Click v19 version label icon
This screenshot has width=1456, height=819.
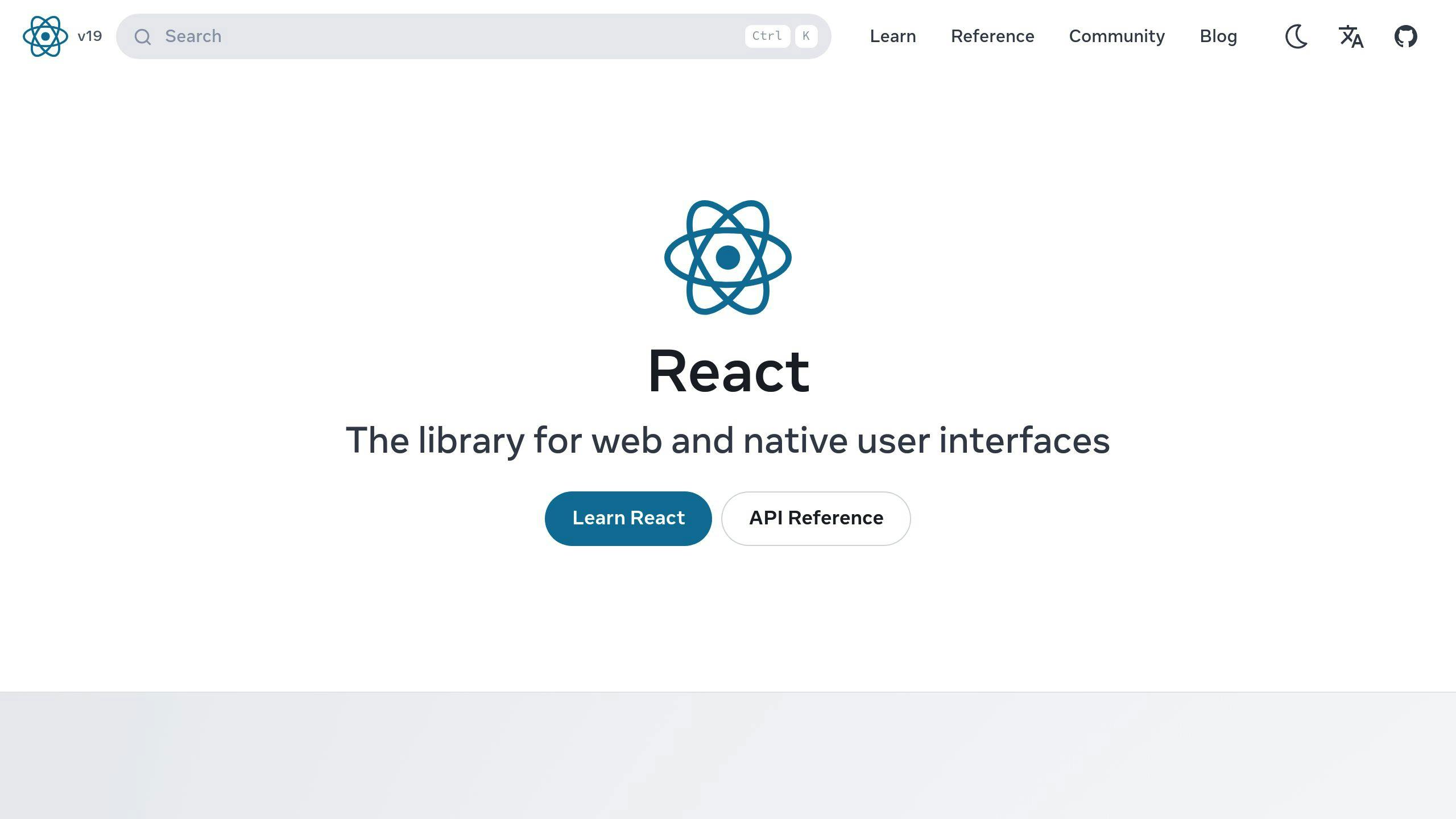(89, 36)
